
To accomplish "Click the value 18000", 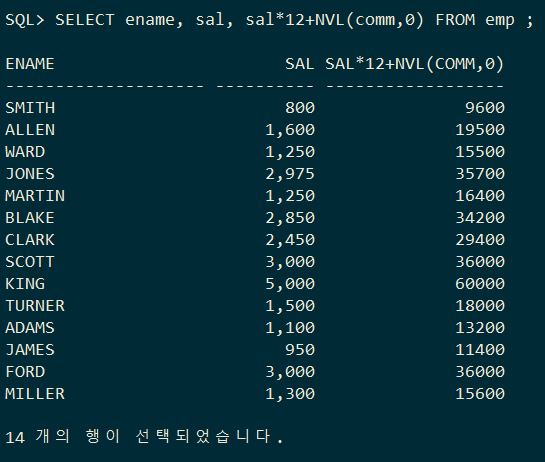I will (480, 306).
